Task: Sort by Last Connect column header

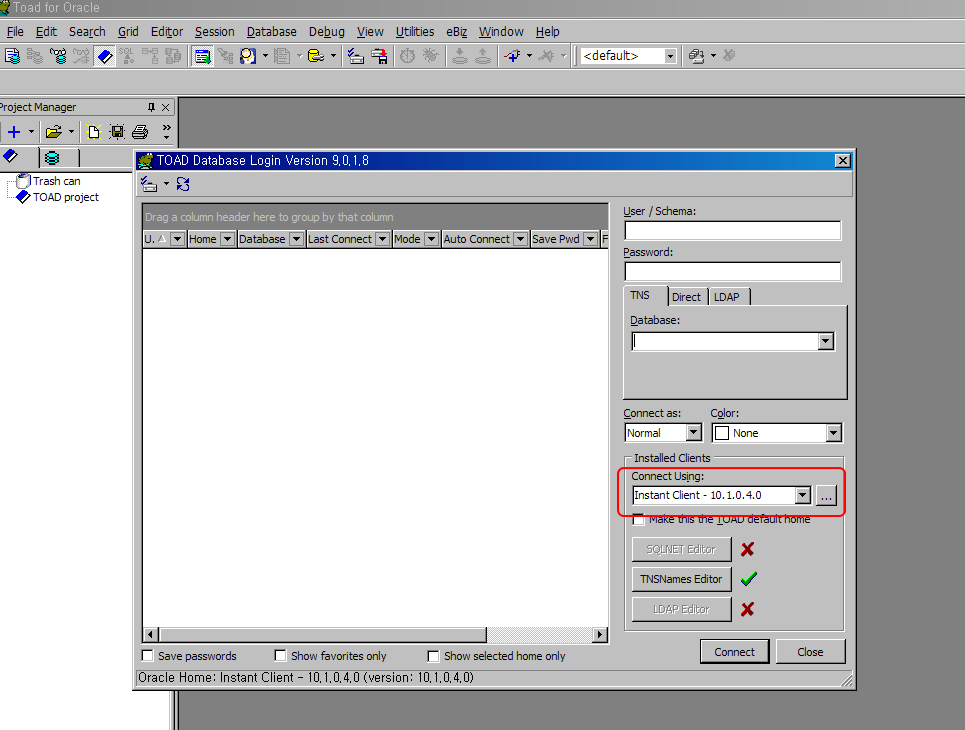Action: pos(340,239)
